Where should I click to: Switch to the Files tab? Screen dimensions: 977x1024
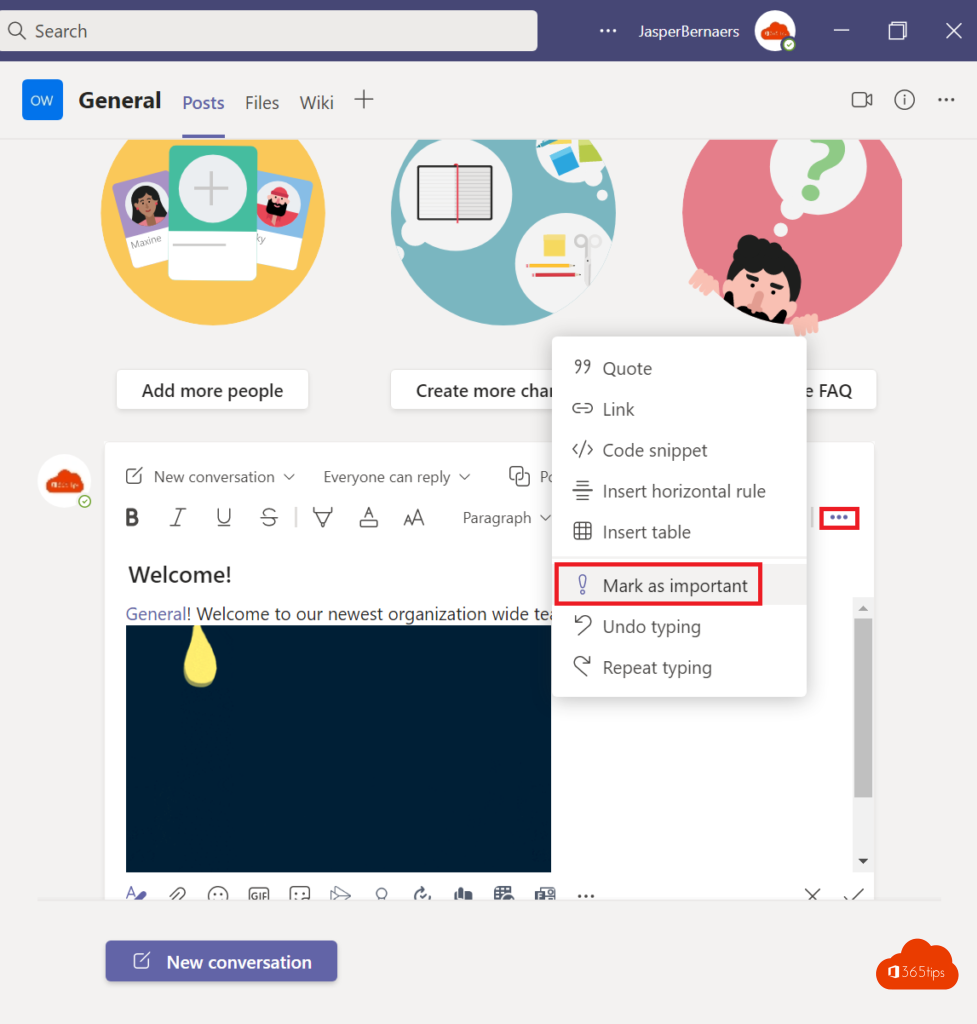[262, 103]
